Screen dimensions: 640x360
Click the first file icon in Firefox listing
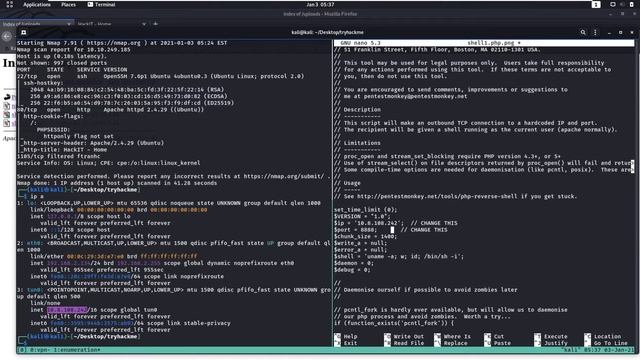[x=7, y=106]
